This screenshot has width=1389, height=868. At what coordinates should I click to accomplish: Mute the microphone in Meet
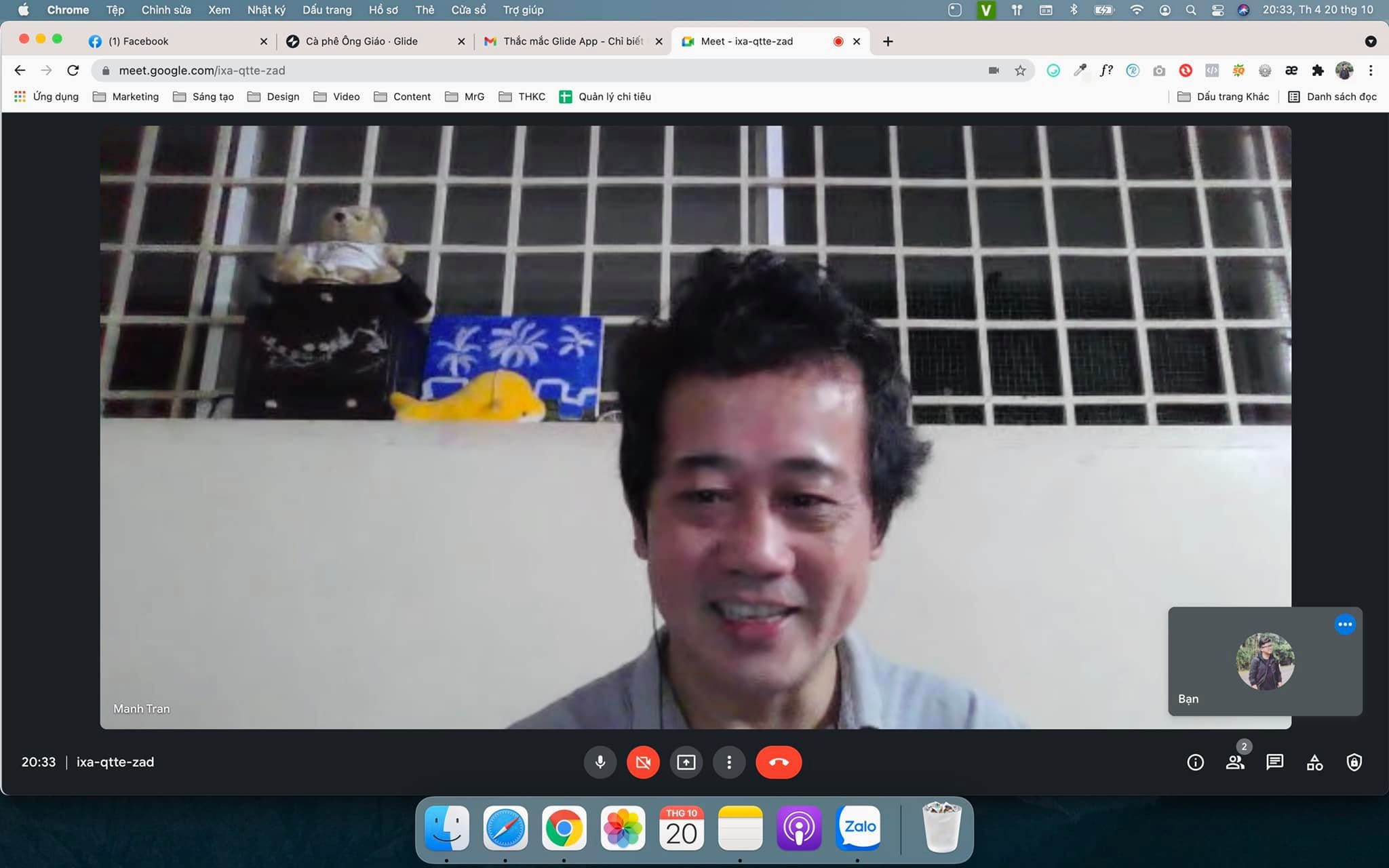[600, 762]
